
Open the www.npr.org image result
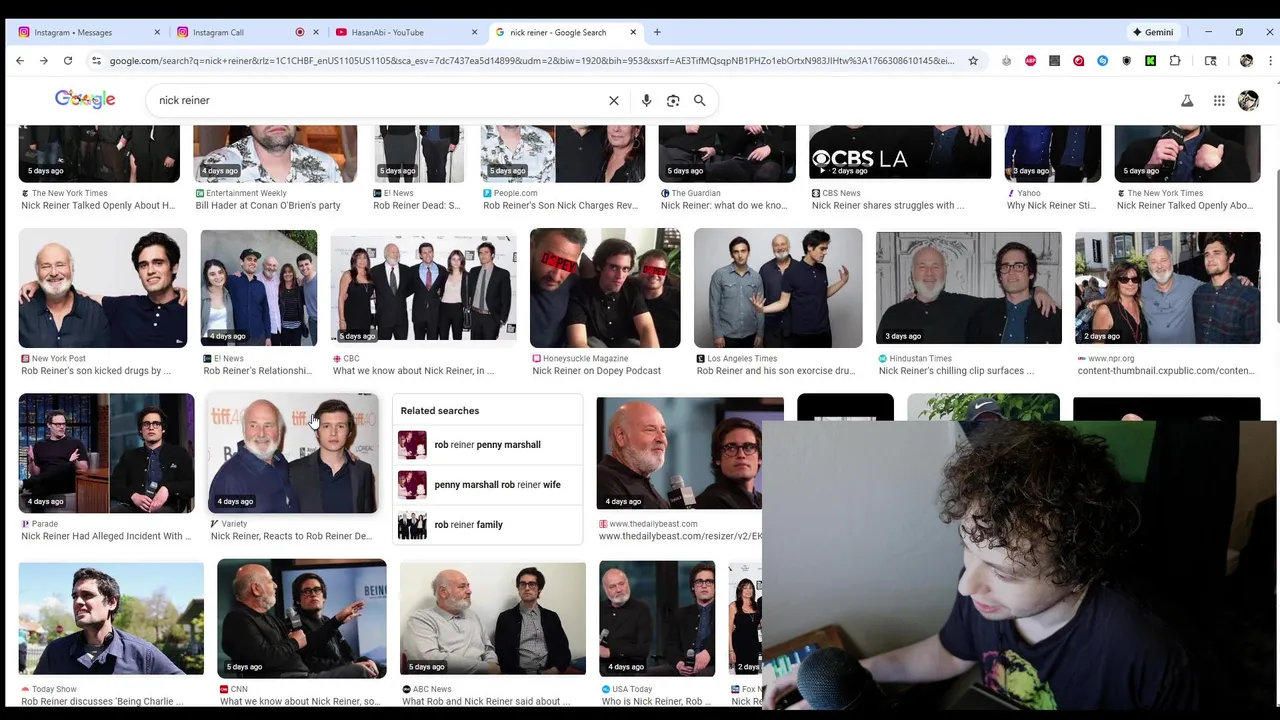pos(1168,288)
